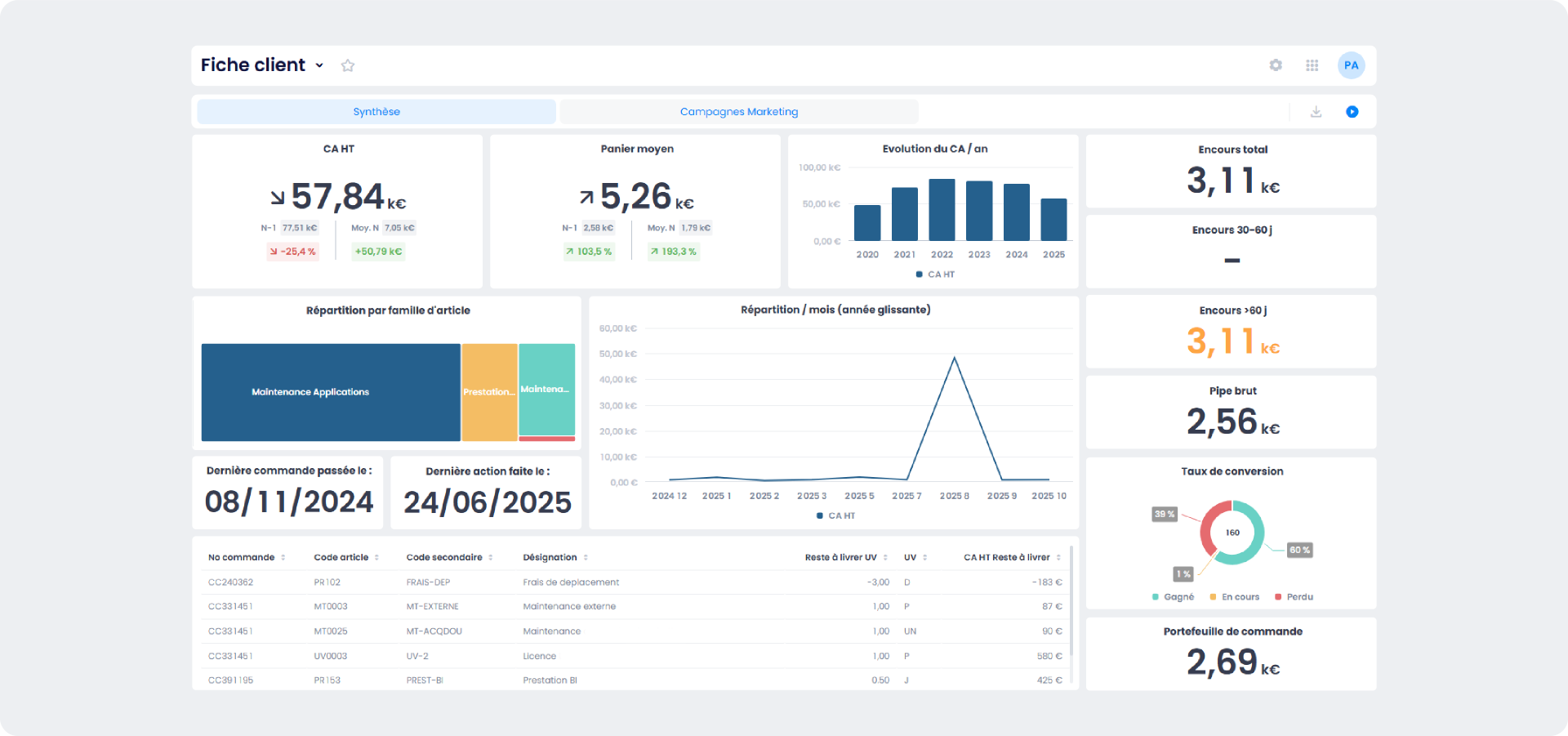Viewport: 1568px width, 736px height.
Task: Sort by Reste à livrer UV column
Action: [x=885, y=558]
